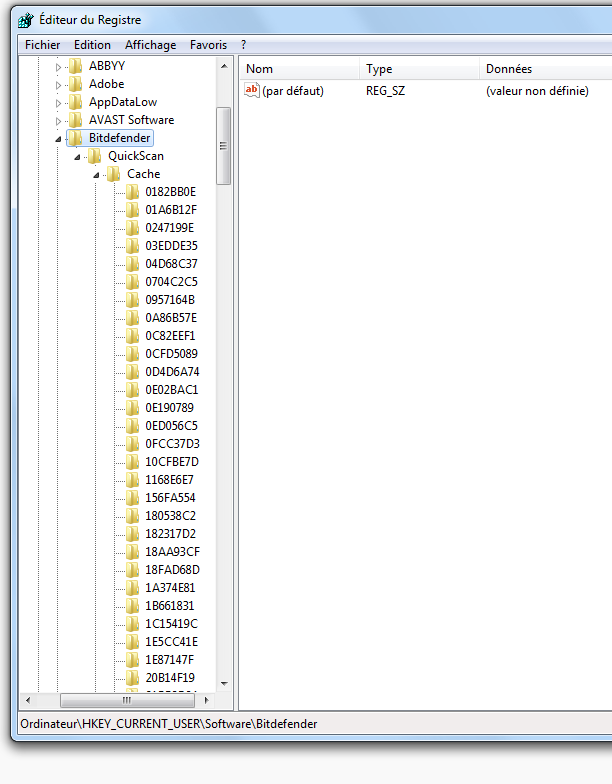Select the 156FA554 key

pyautogui.click(x=170, y=498)
